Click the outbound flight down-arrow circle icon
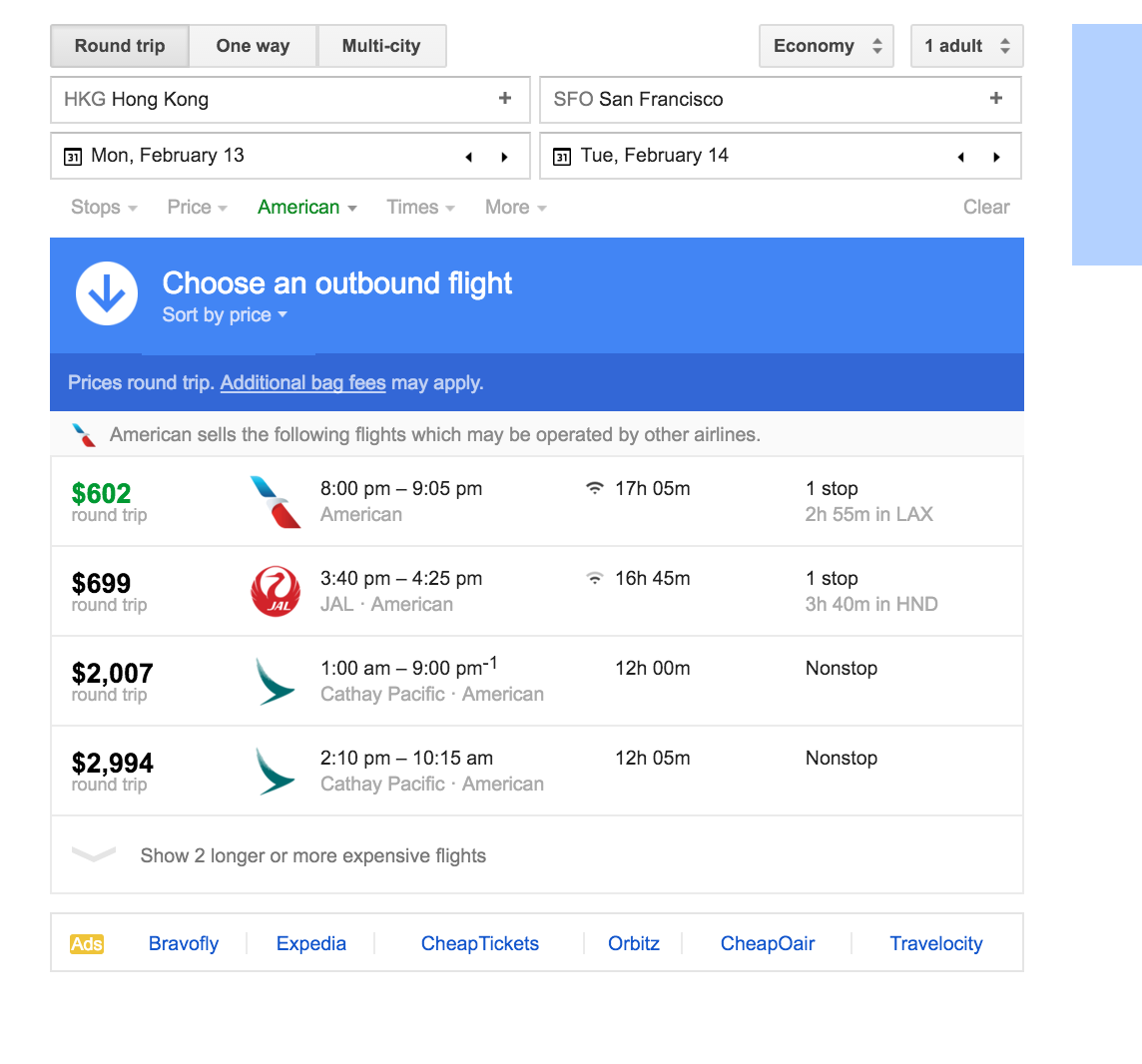The width and height of the screenshot is (1142, 1064). [107, 293]
